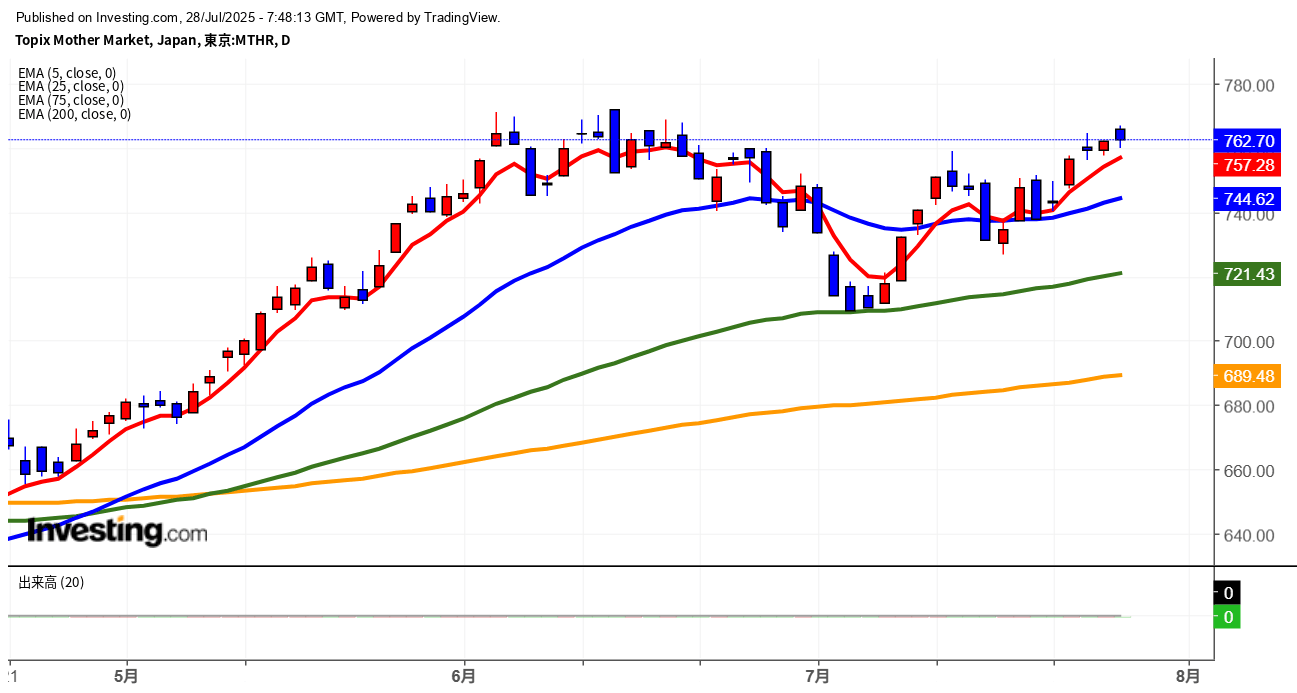Click the 762.70 current price label
Screen dimensions: 1297x693
1246,141
